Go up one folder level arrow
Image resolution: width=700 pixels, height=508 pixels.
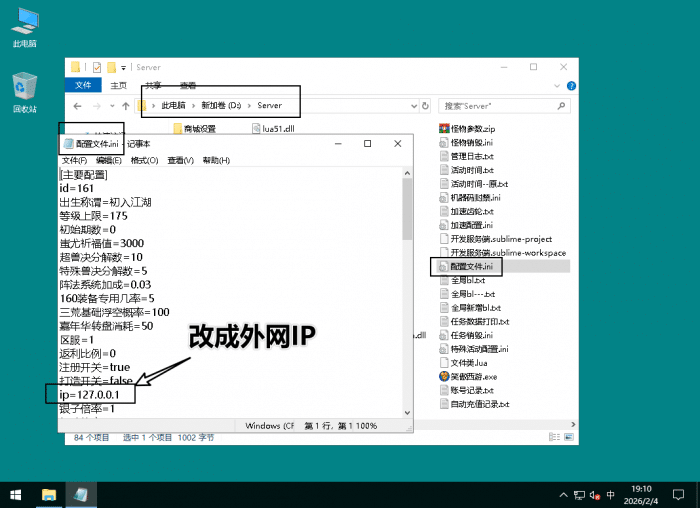click(125, 106)
